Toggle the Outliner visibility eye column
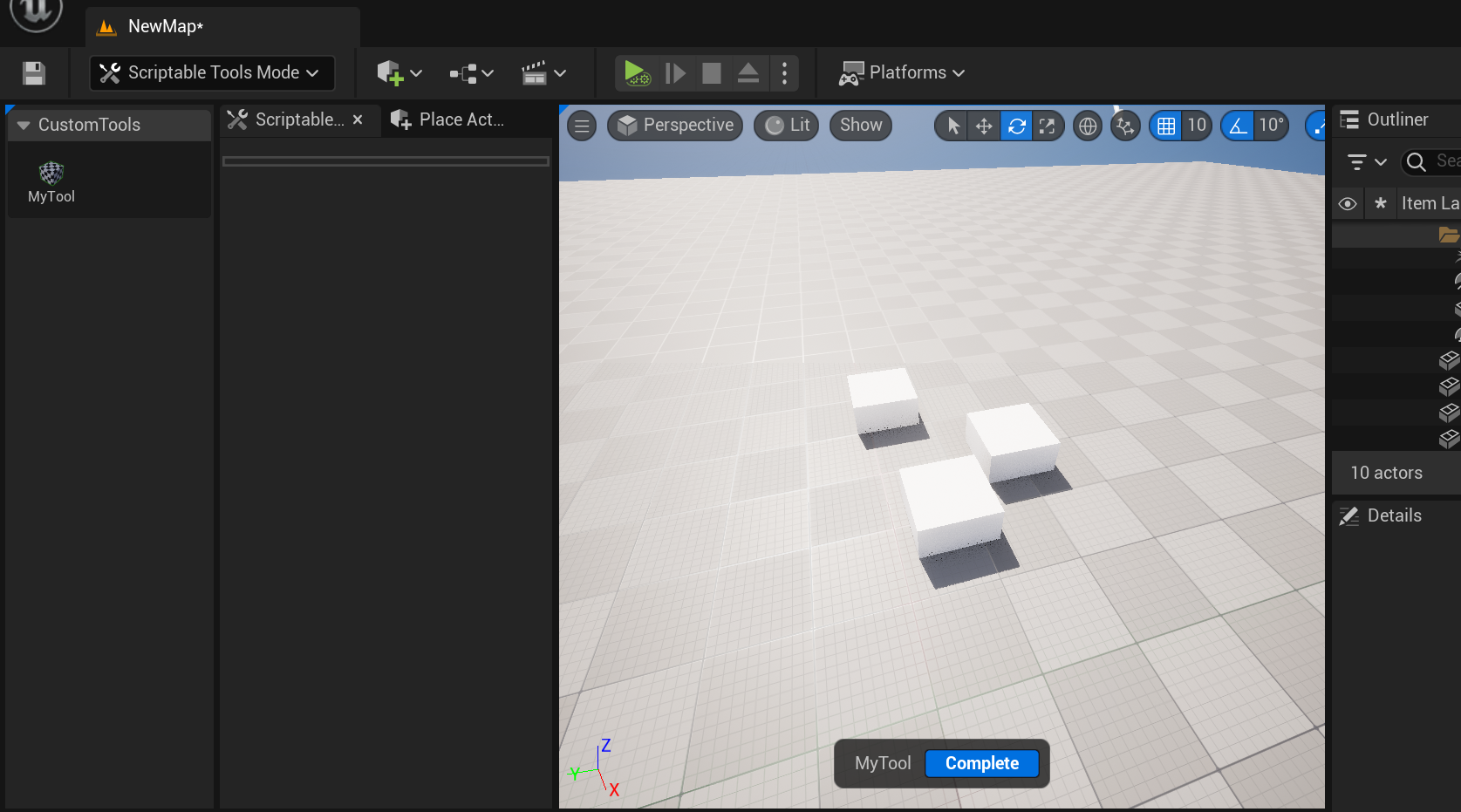1461x812 pixels. [1348, 204]
